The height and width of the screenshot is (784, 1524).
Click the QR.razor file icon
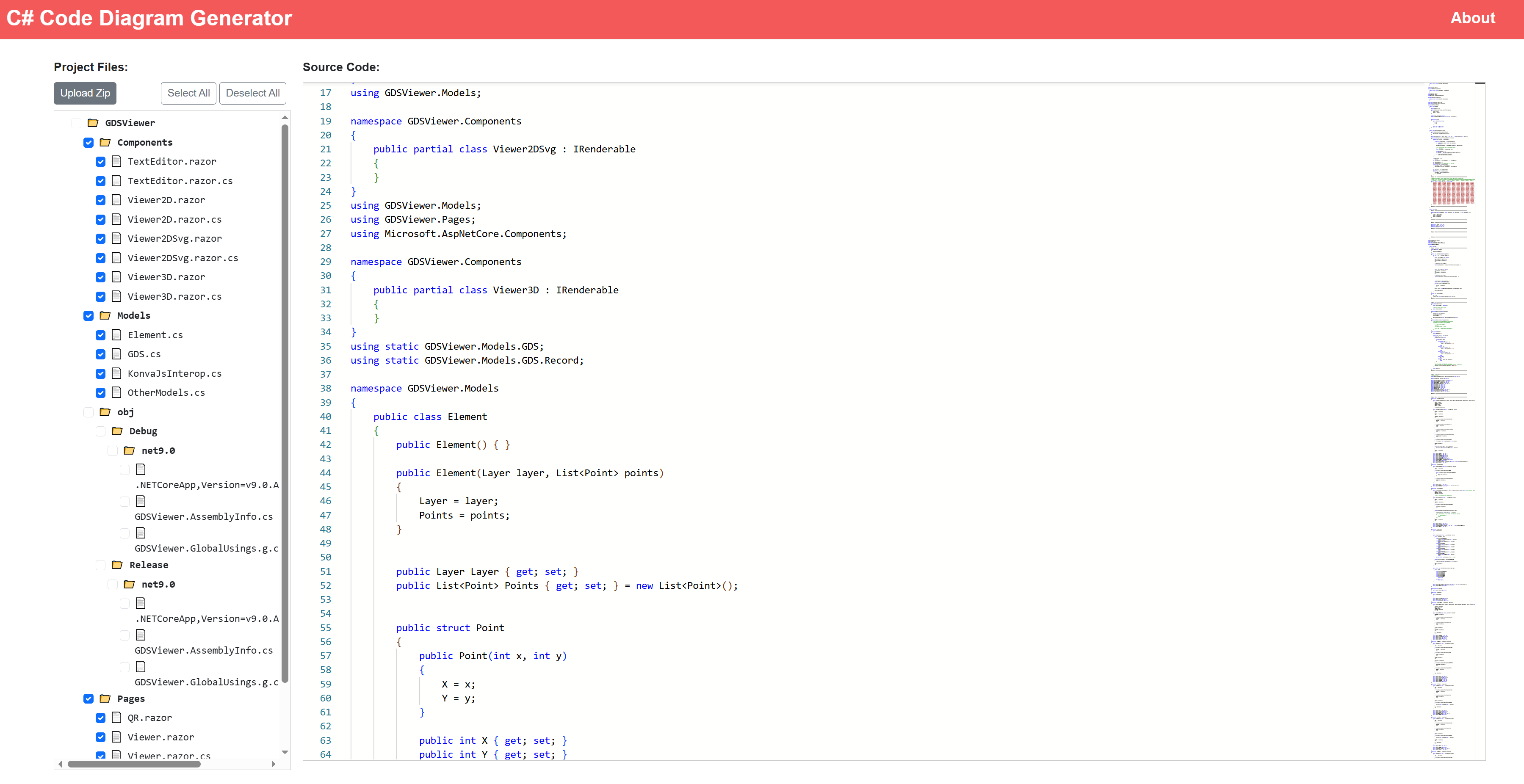tap(116, 718)
